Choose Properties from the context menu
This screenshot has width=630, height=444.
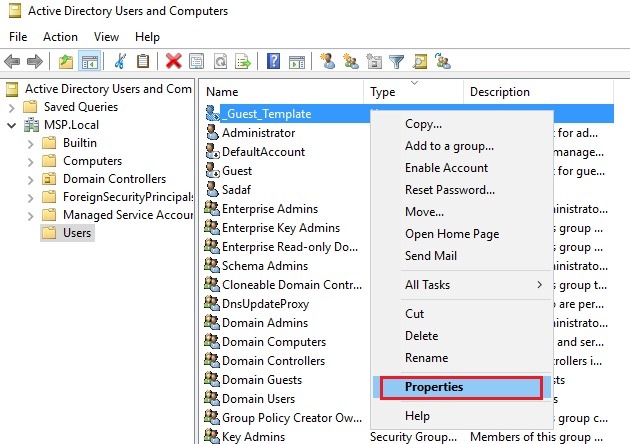[434, 387]
